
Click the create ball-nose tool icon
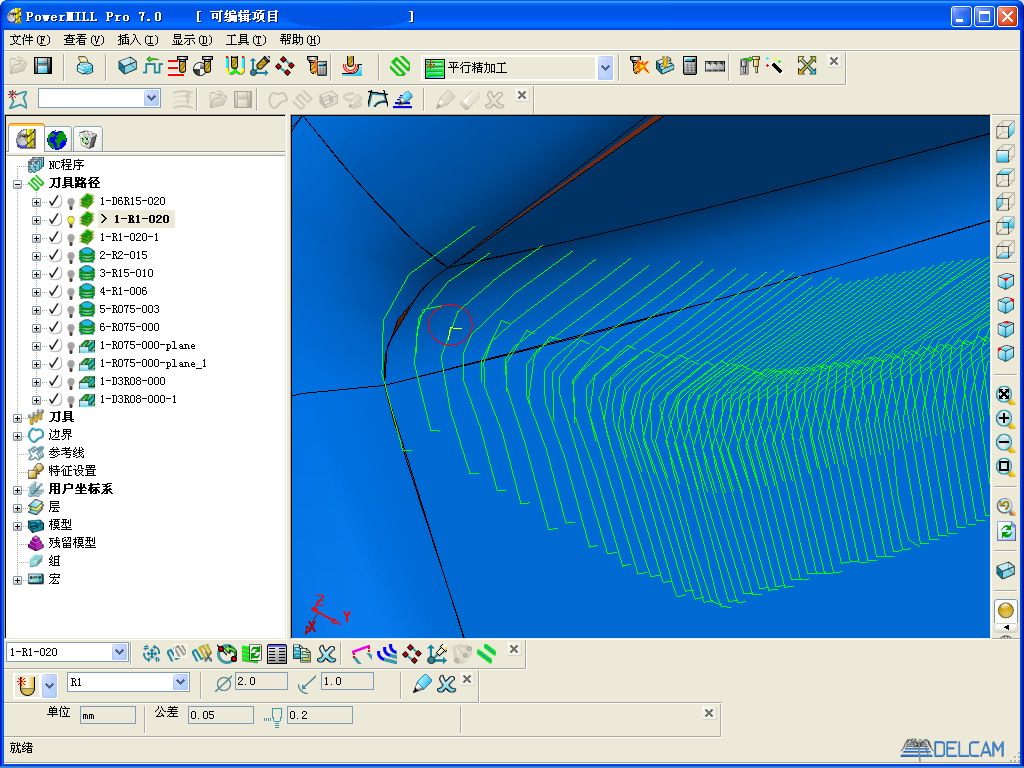click(27, 685)
